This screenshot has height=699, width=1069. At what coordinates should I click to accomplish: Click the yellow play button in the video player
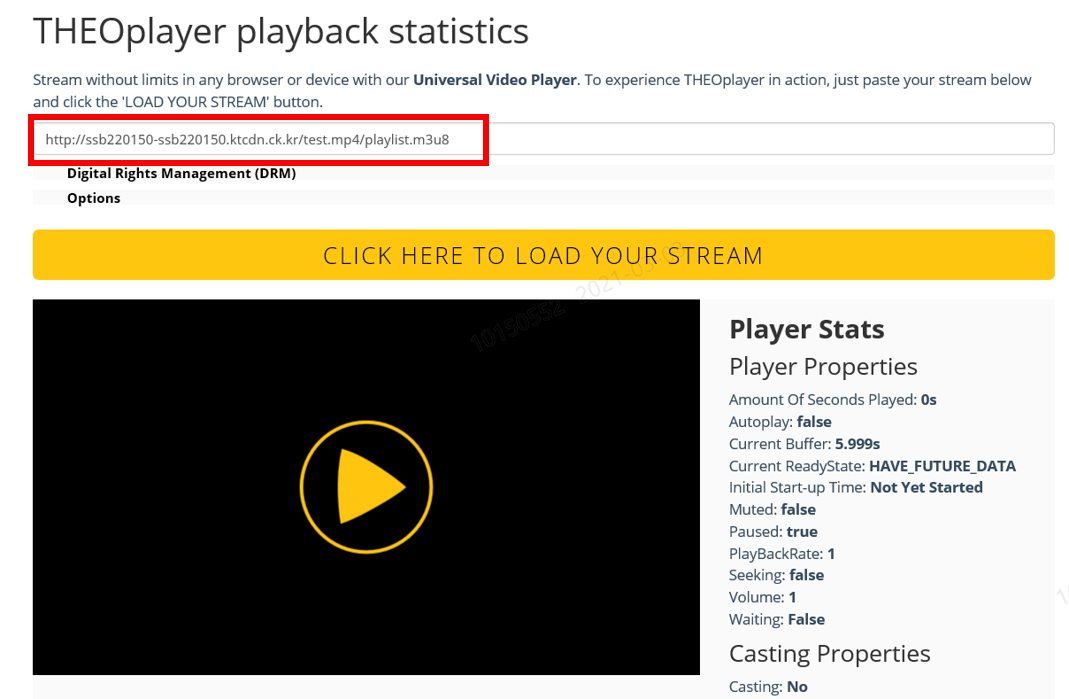click(366, 487)
